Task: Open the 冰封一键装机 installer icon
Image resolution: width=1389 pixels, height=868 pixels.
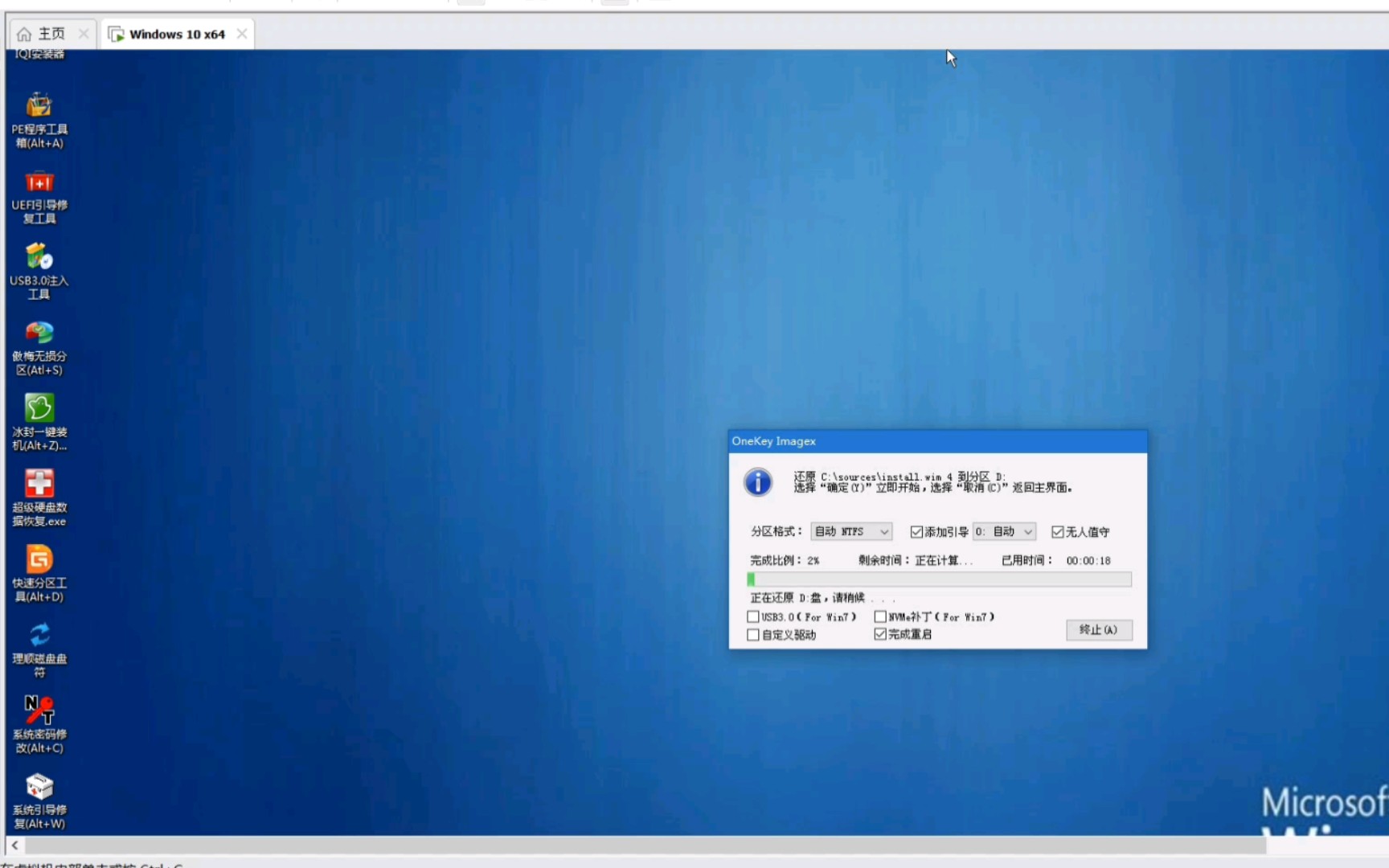Action: (39, 423)
